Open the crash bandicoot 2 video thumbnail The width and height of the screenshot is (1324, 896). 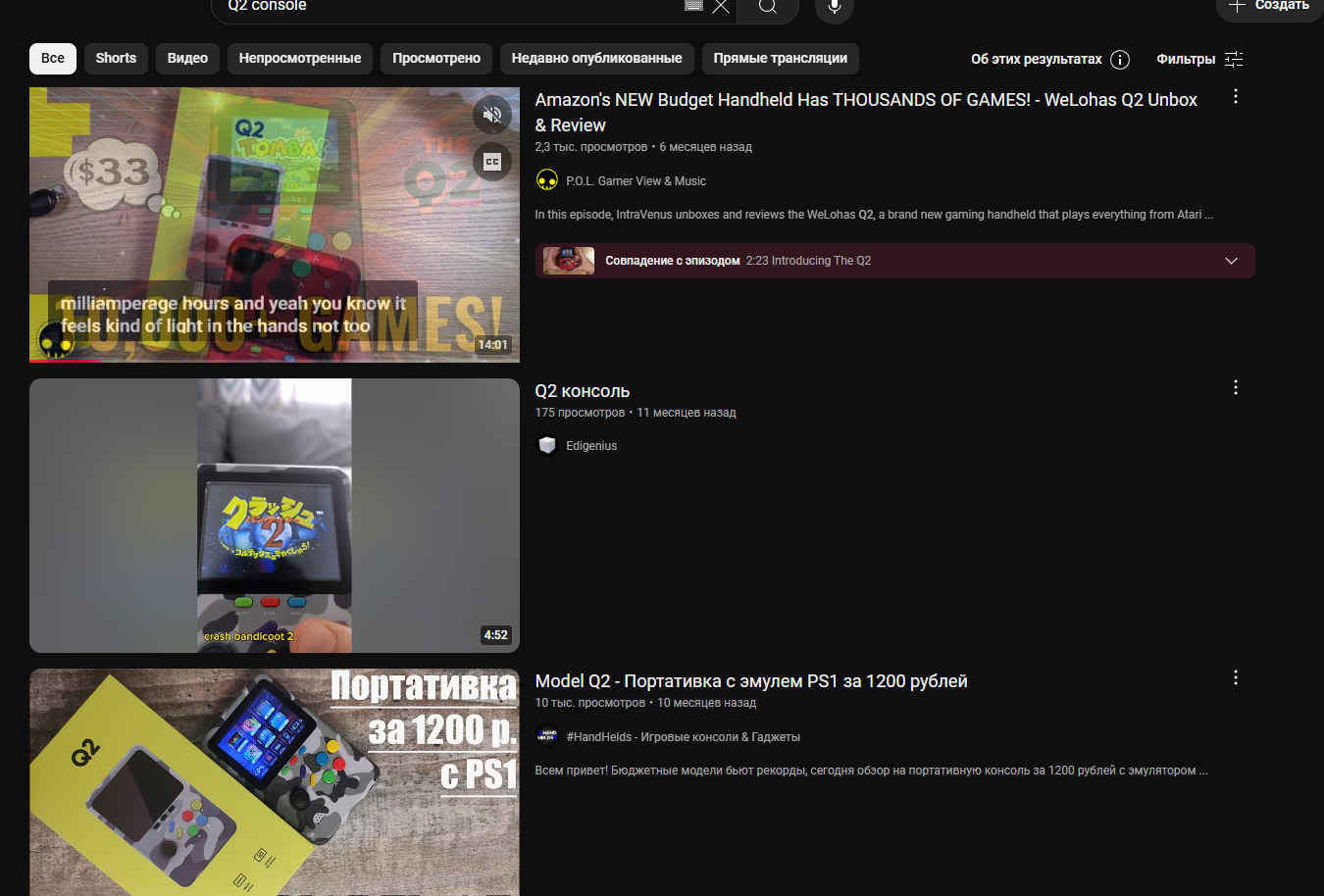tap(275, 516)
